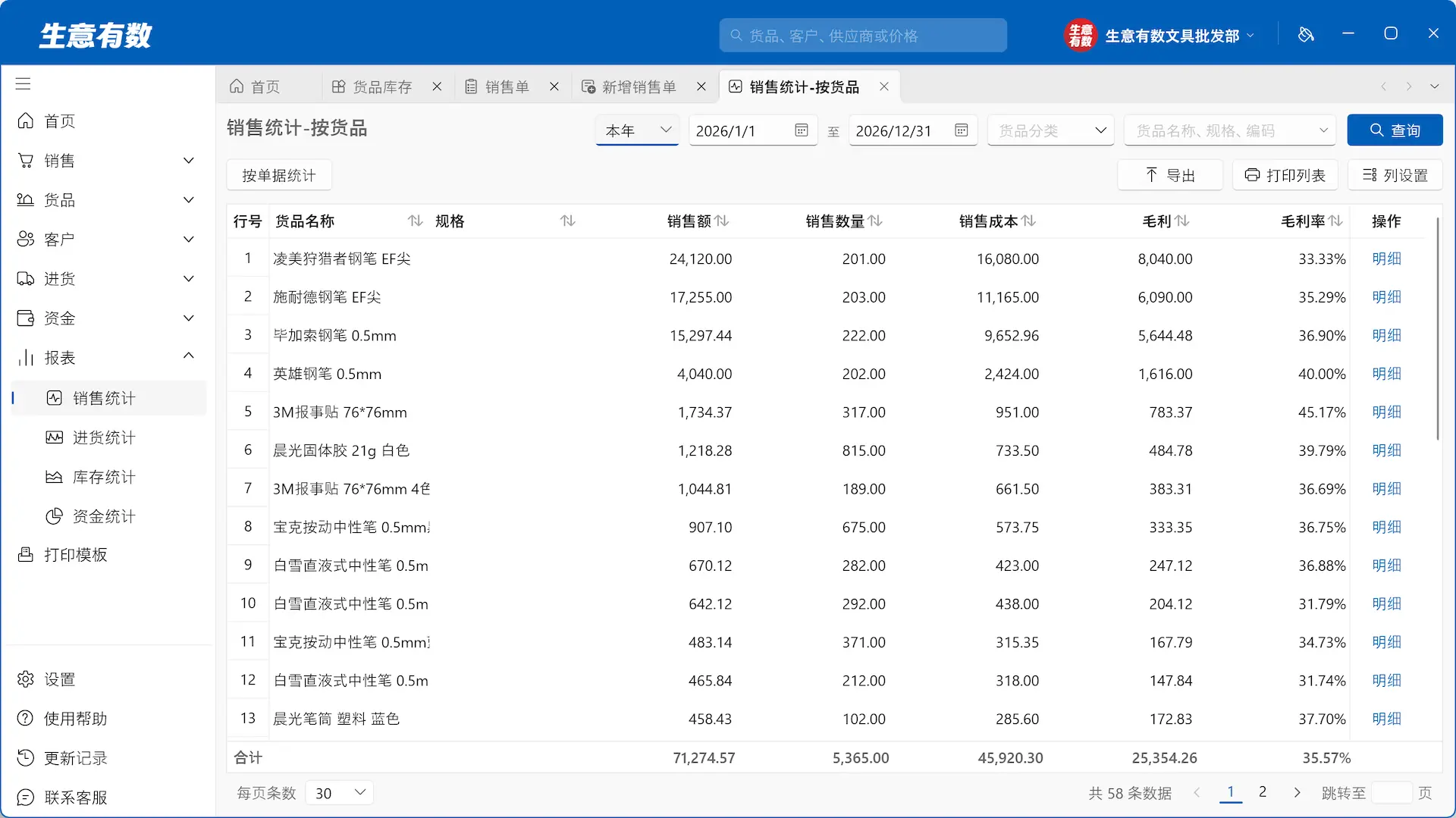Image resolution: width=1456 pixels, height=818 pixels.
Task: Close the 销售统计-按货品 tab
Action: pyautogui.click(x=884, y=86)
